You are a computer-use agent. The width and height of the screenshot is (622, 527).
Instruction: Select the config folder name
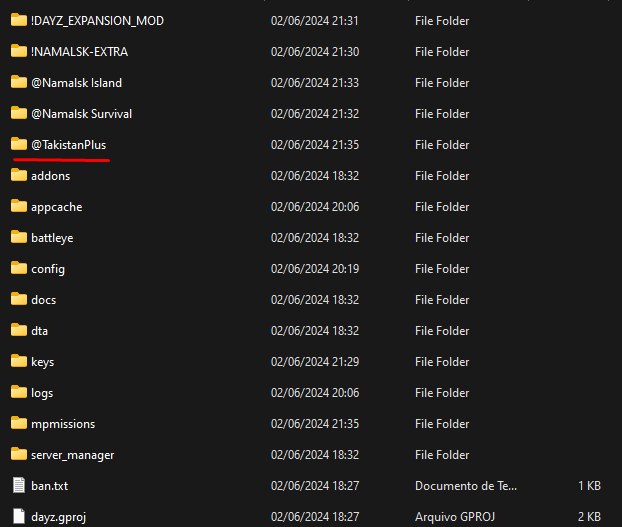(48, 269)
